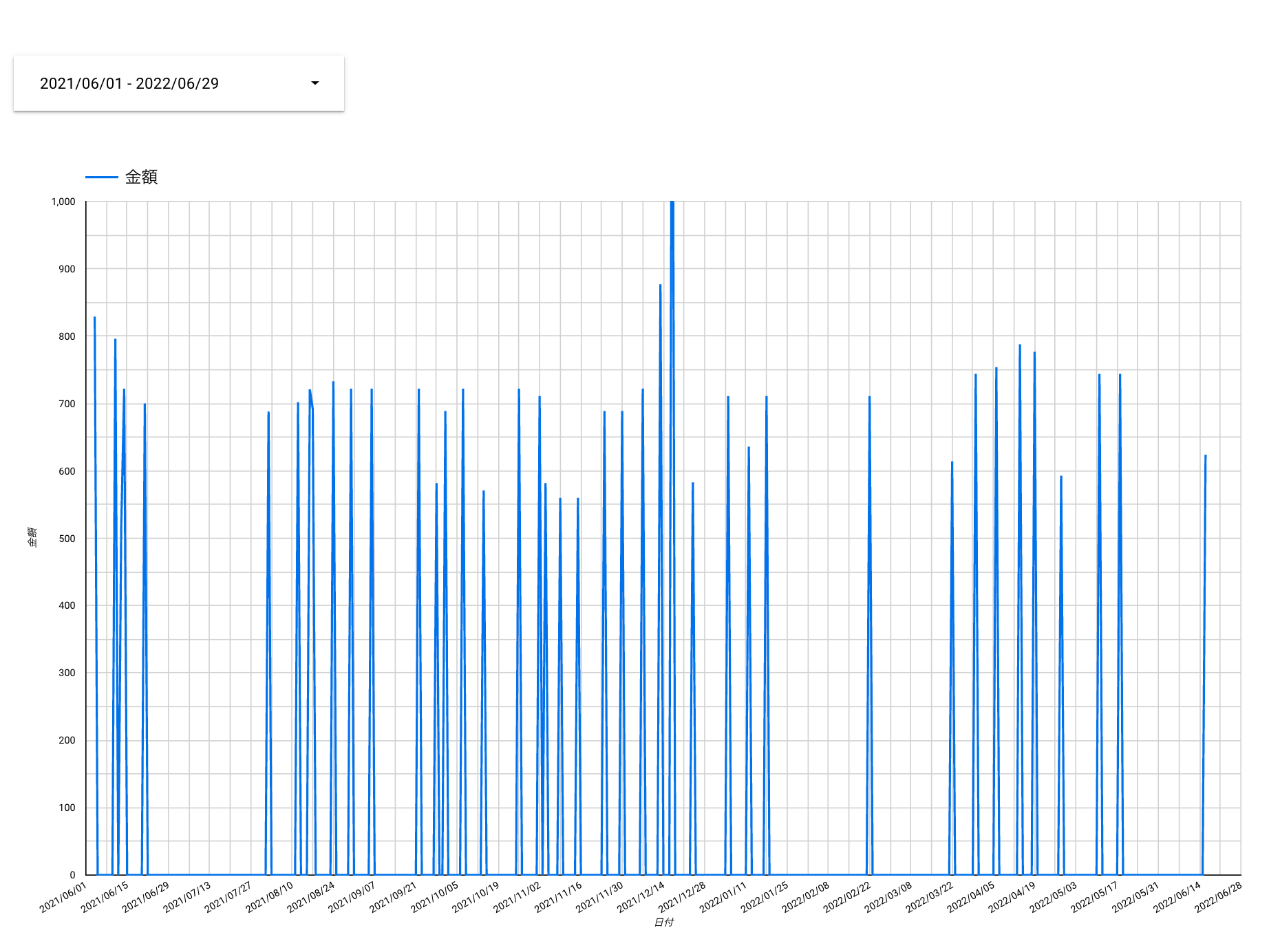Viewport: 1280px width, 952px height.
Task: Click the vertical y-axis title 金額
Action: click(32, 537)
